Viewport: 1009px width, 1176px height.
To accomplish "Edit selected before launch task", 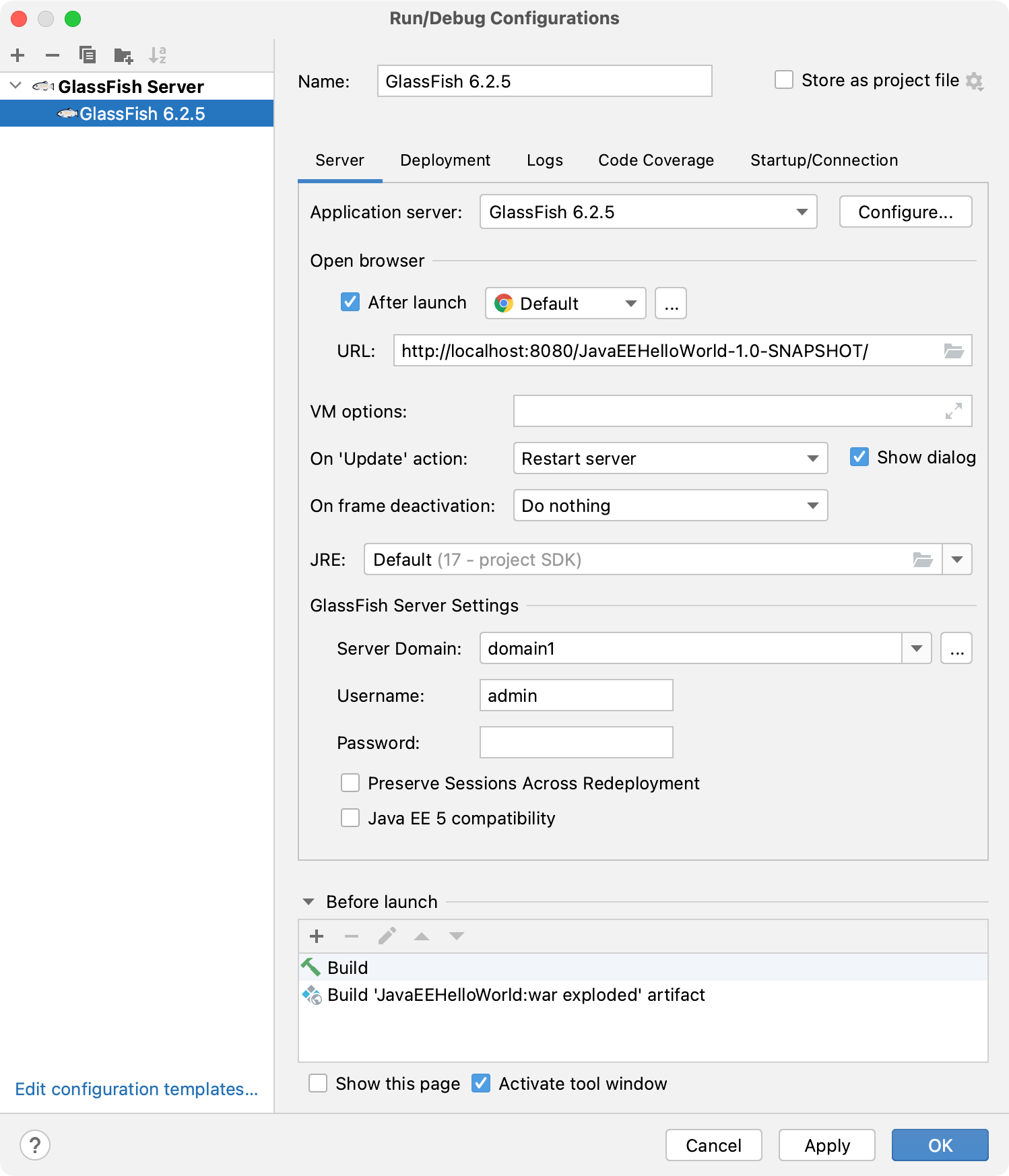I will 387,936.
